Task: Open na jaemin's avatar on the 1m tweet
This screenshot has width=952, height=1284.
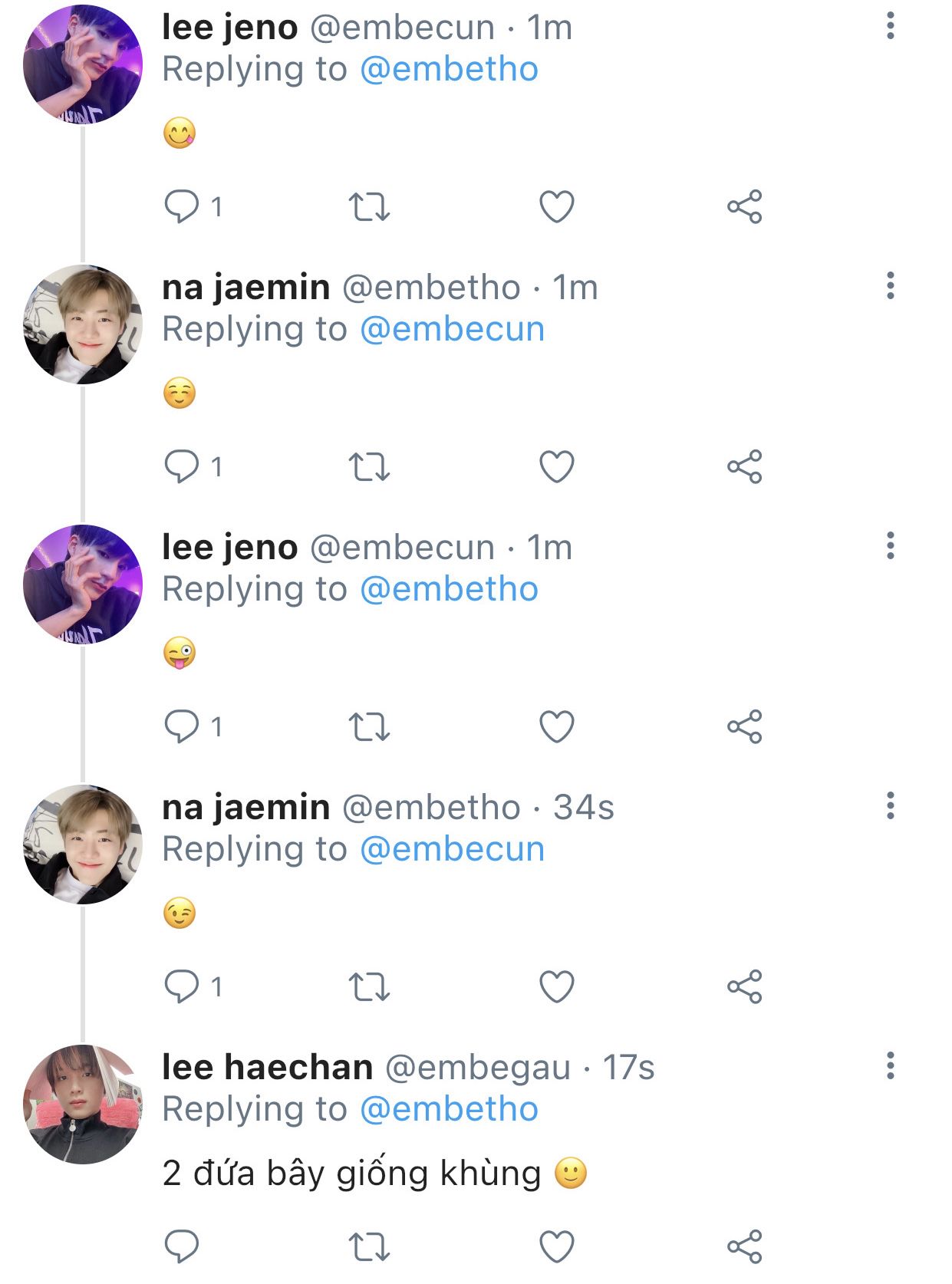Action: coord(83,324)
